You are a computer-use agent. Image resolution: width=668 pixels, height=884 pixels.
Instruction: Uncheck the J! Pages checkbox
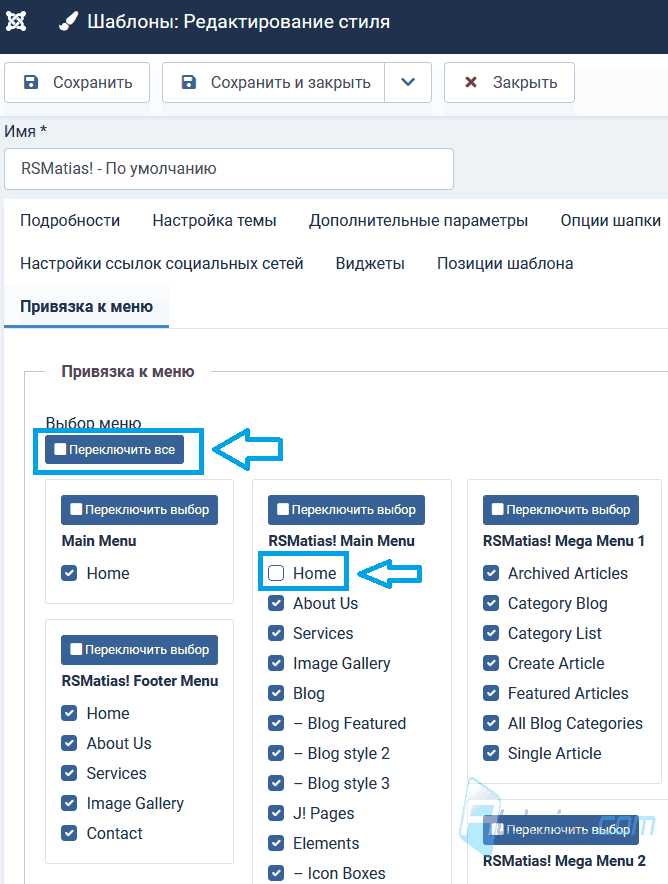[x=276, y=813]
